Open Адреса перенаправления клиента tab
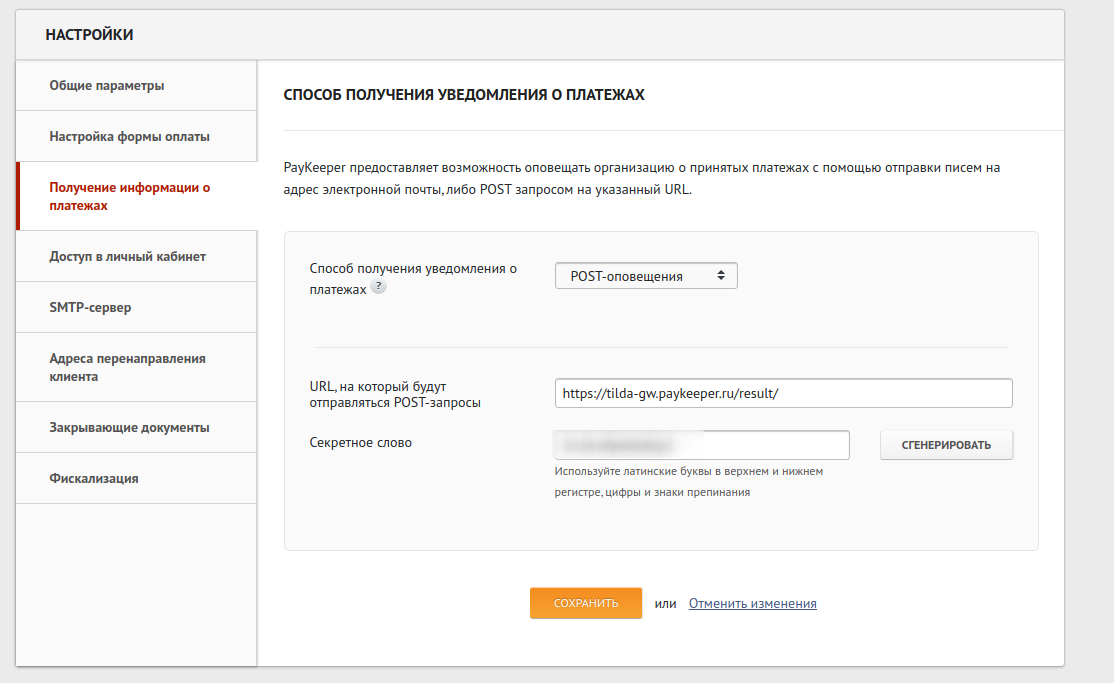Image resolution: width=1114 pixels, height=683 pixels. 127,368
